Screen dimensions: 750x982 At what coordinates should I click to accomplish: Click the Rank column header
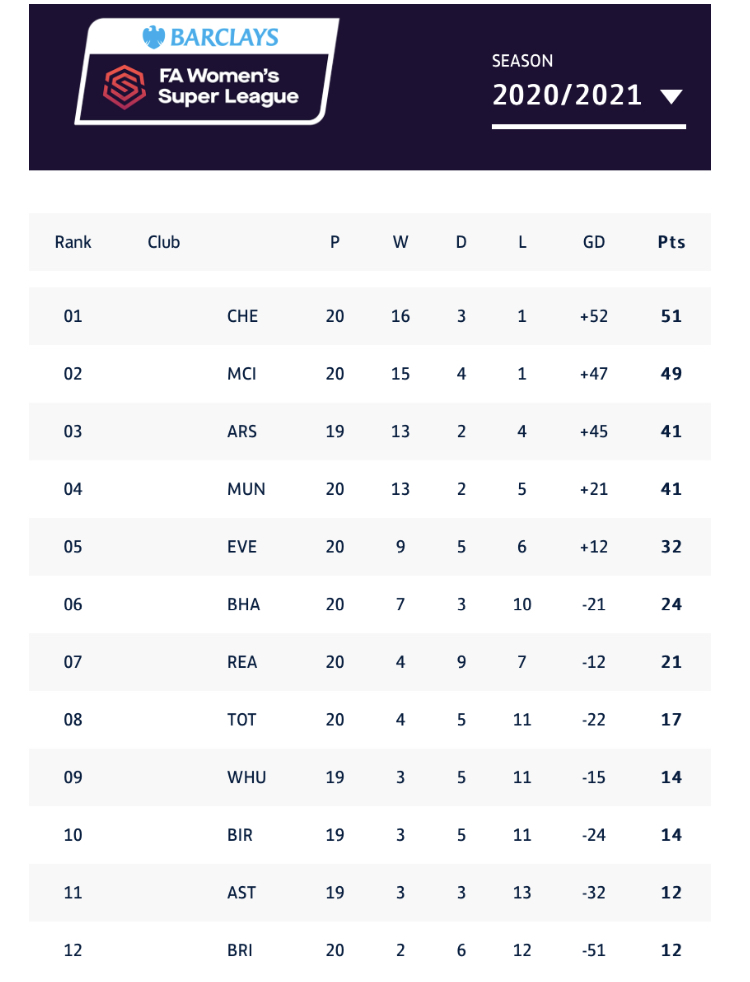pos(73,242)
